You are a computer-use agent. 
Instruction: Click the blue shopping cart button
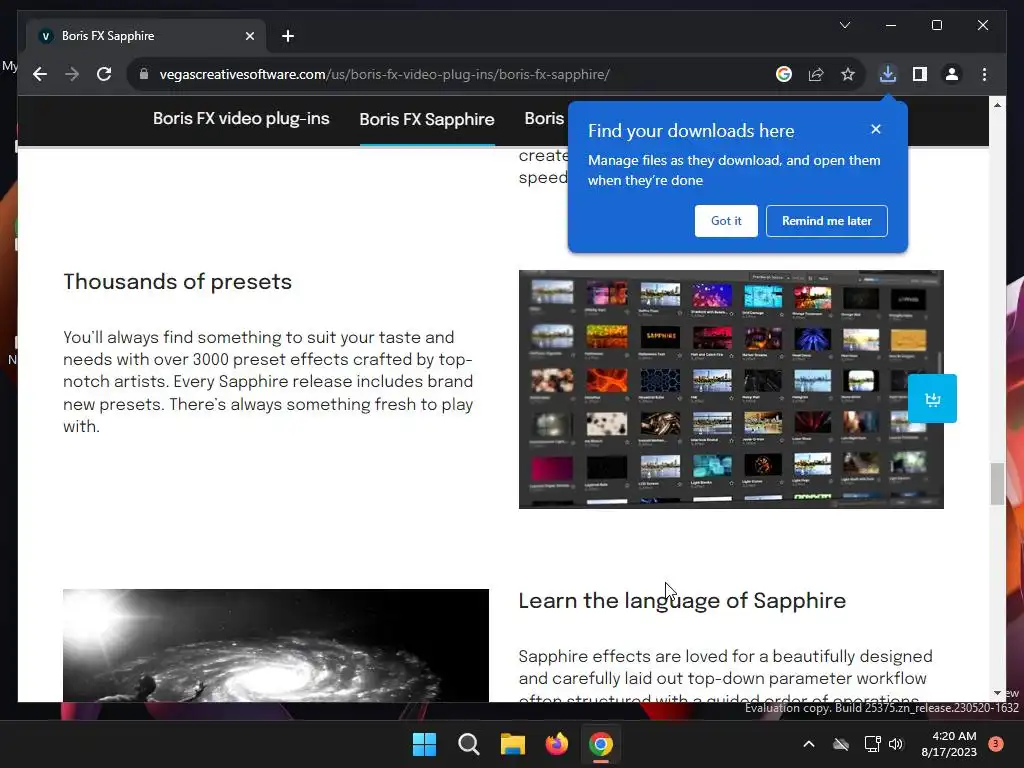[x=932, y=398]
